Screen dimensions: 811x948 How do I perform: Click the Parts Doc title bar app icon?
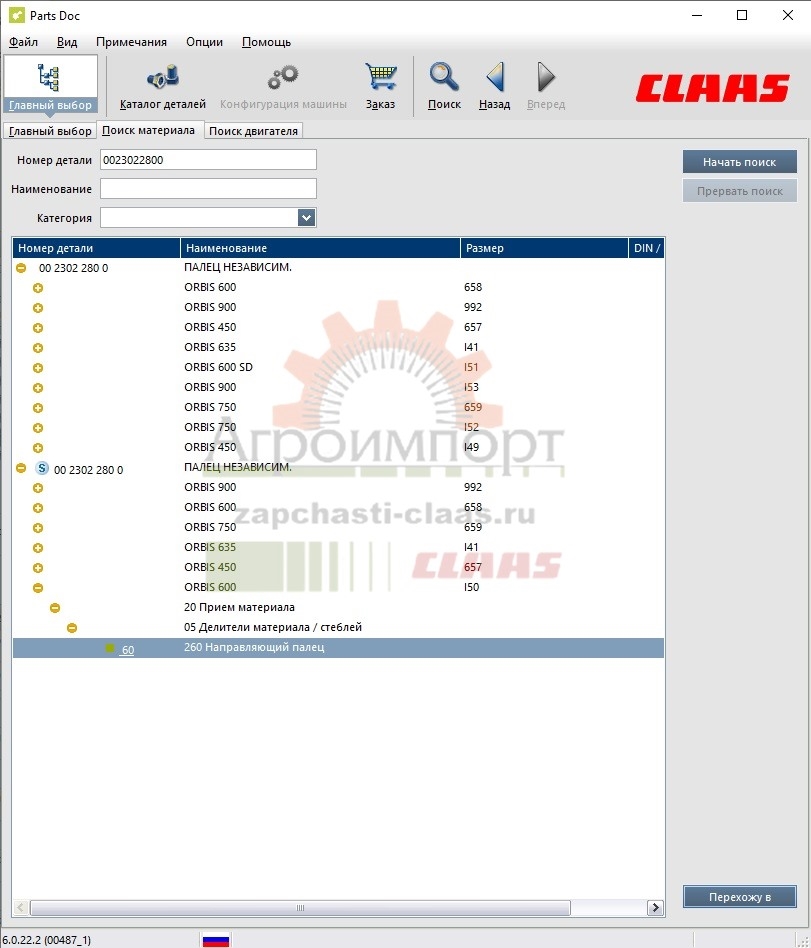[x=17, y=15]
